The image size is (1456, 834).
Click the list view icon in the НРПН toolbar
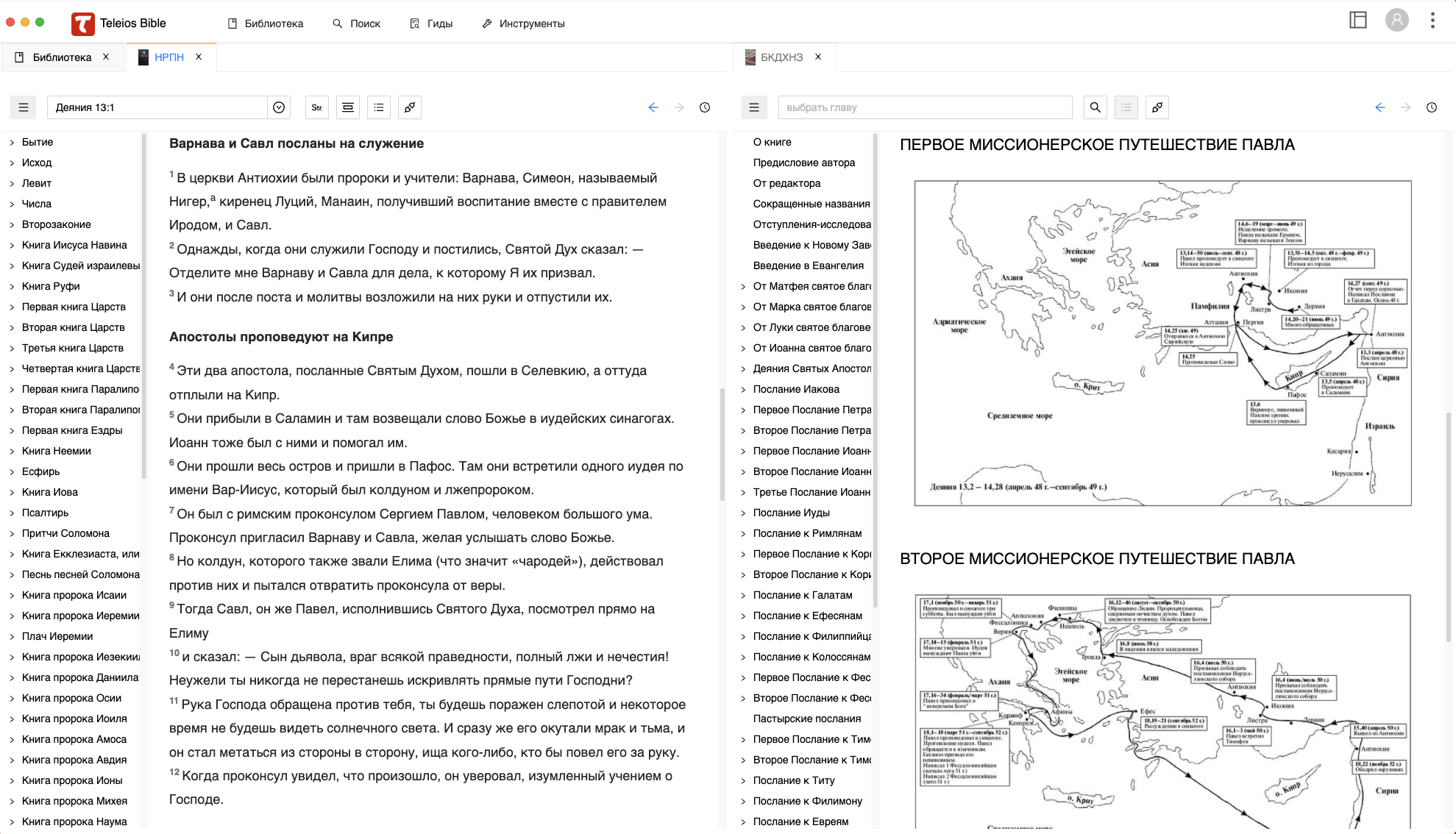coord(379,107)
